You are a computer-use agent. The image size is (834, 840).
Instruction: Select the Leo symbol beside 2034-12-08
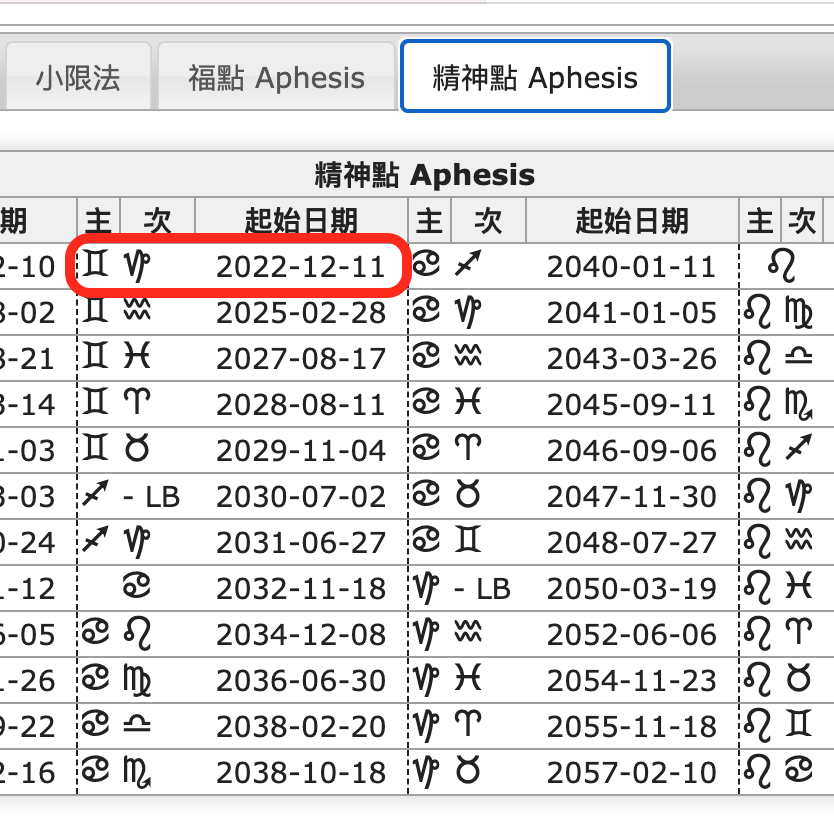point(137,634)
